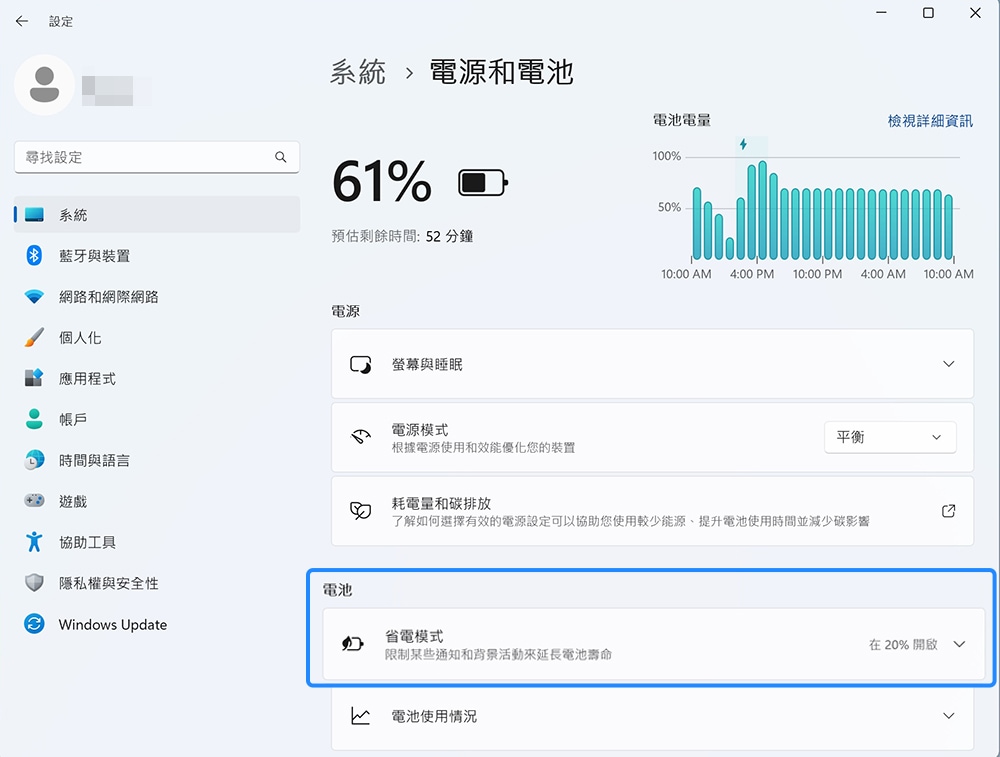Viewport: 1000px width, 757px height.
Task: Open the 平衡 power mode dropdown
Action: click(x=890, y=437)
